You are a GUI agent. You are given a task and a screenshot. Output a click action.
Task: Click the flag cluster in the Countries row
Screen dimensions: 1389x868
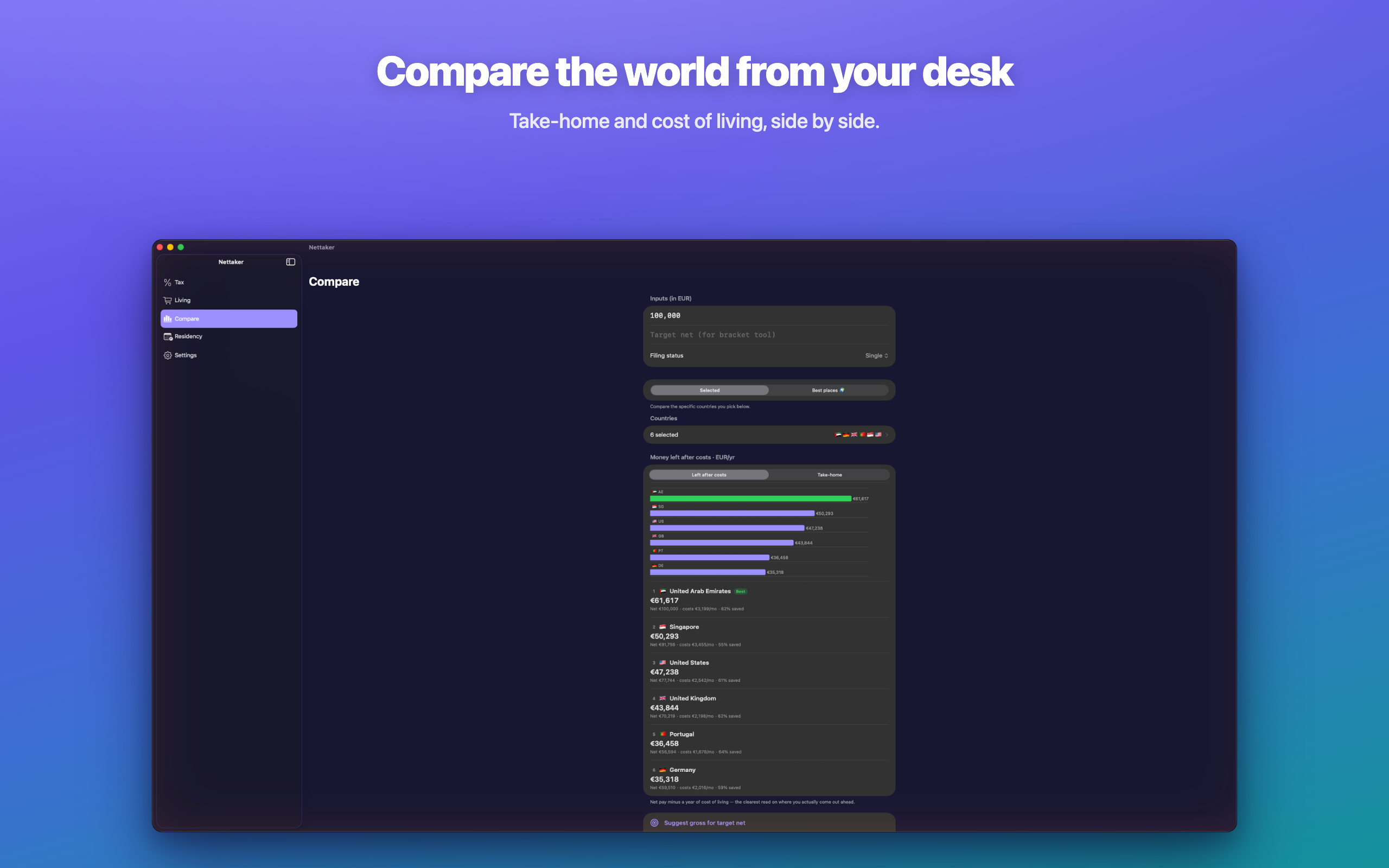click(858, 435)
